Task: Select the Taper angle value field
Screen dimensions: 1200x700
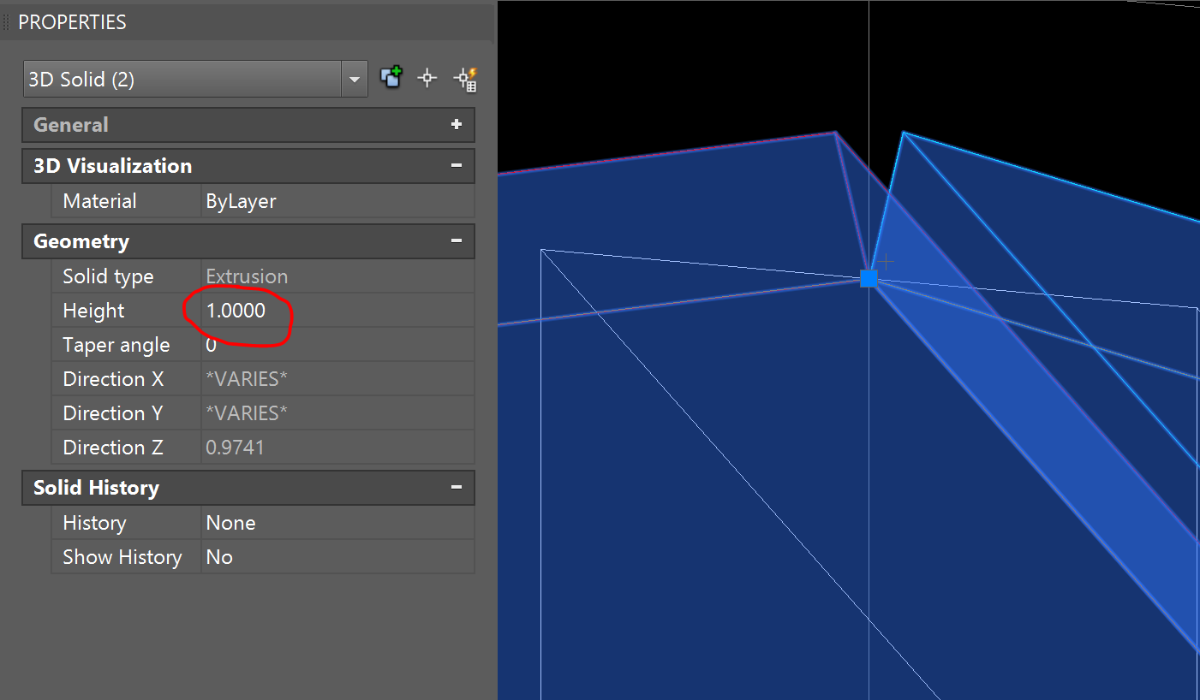Action: [336, 345]
